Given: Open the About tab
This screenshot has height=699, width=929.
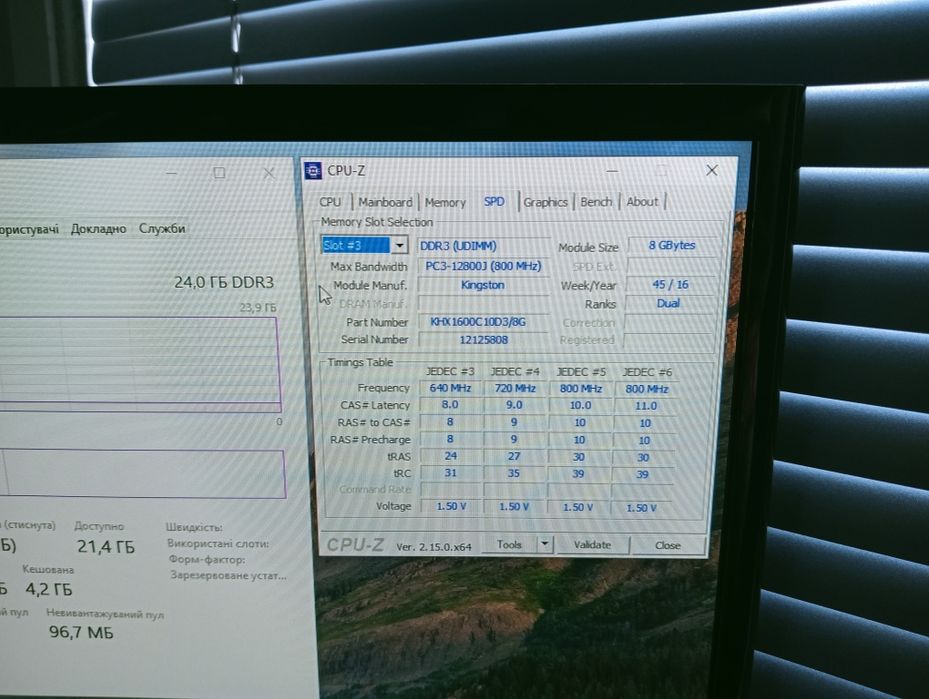Looking at the screenshot, I should coord(642,201).
